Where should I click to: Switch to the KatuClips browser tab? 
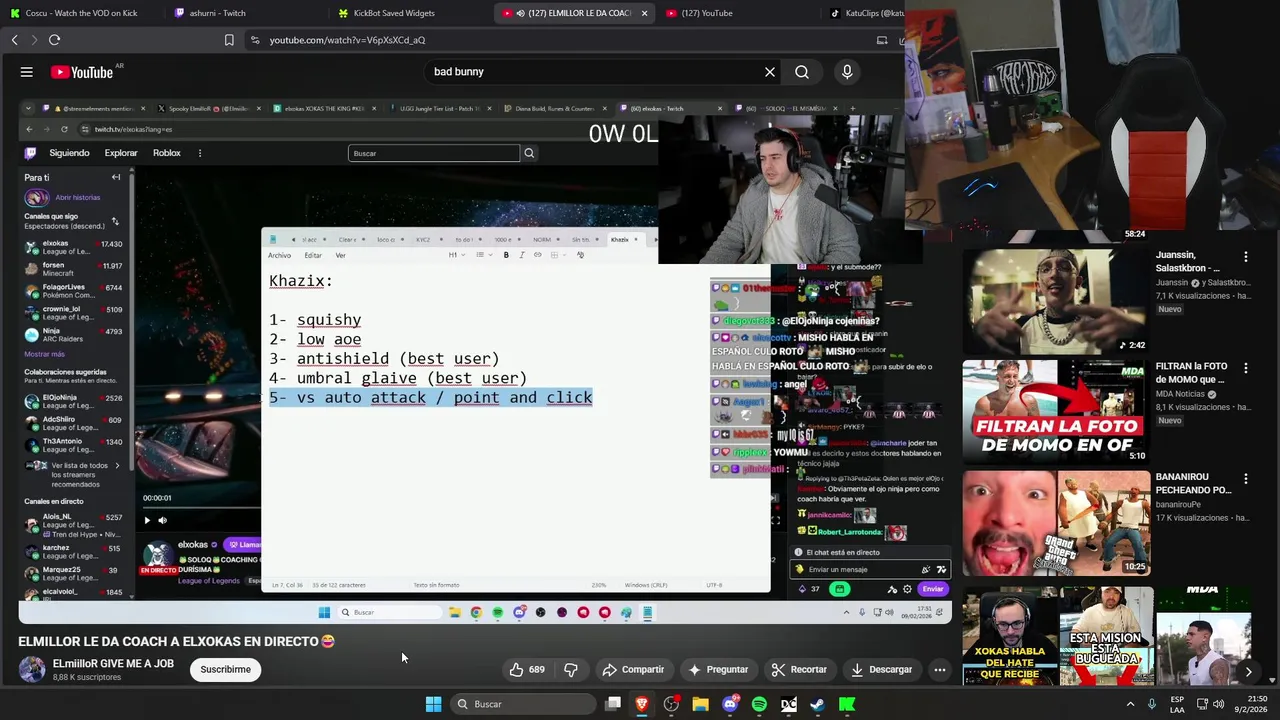pos(867,13)
